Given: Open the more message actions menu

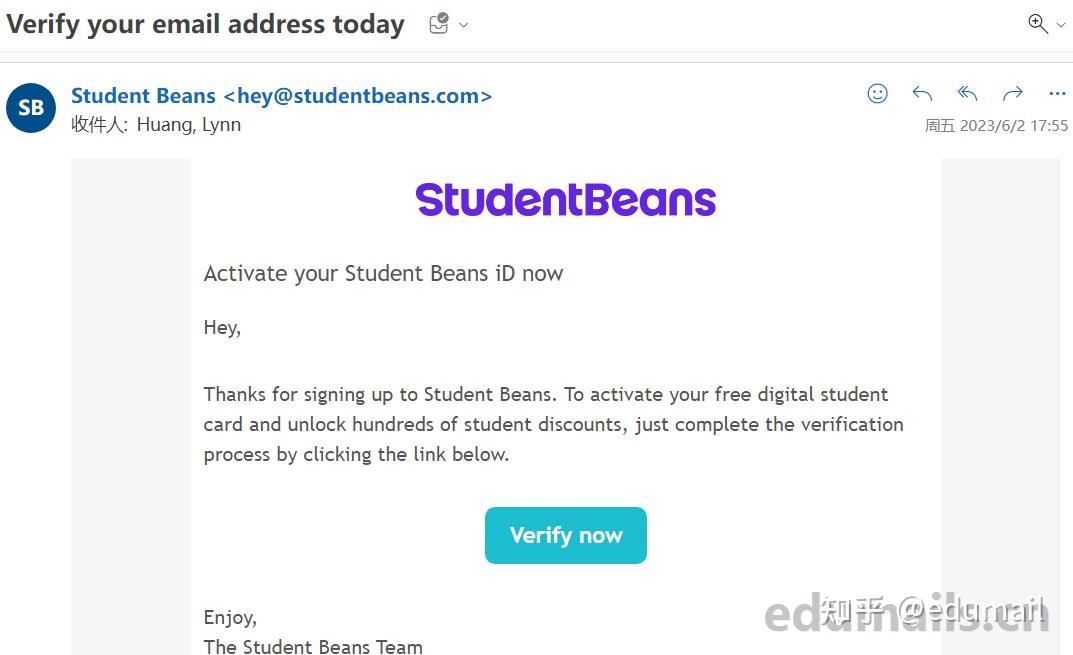Looking at the screenshot, I should (1057, 93).
